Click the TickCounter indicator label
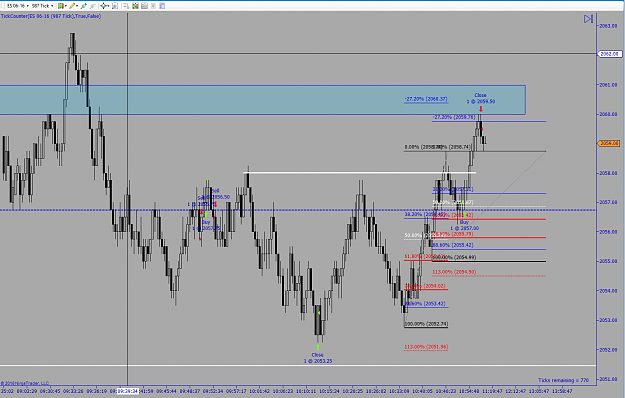This screenshot has width=625, height=398. (x=51, y=16)
